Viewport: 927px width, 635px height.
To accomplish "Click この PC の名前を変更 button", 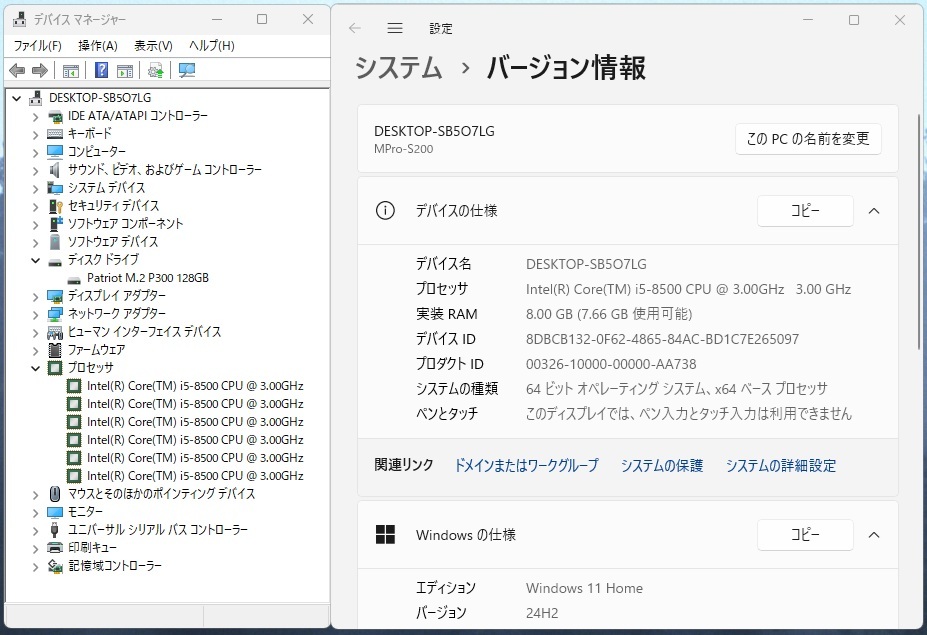I will (x=808, y=139).
